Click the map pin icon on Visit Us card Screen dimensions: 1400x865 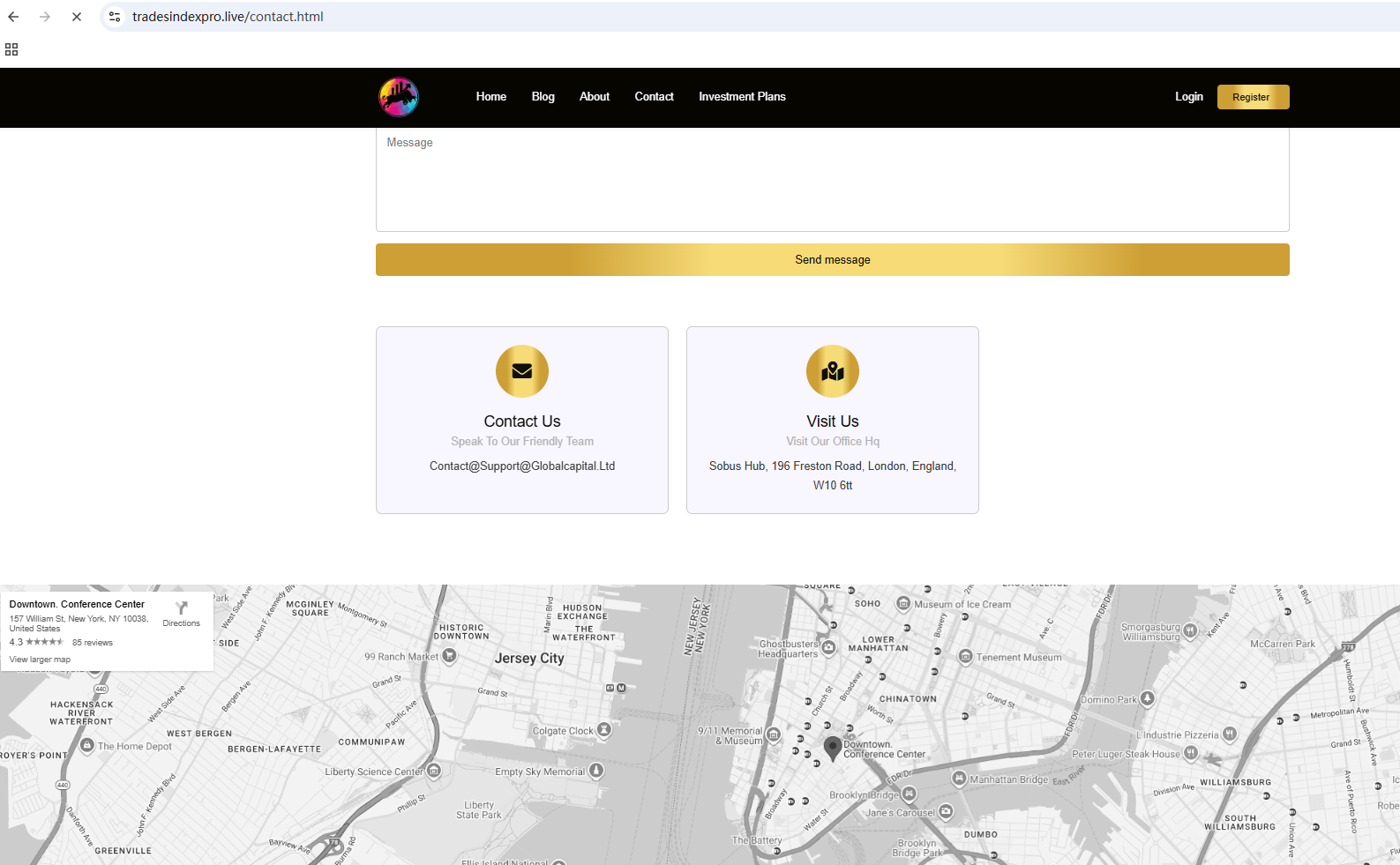click(x=833, y=371)
